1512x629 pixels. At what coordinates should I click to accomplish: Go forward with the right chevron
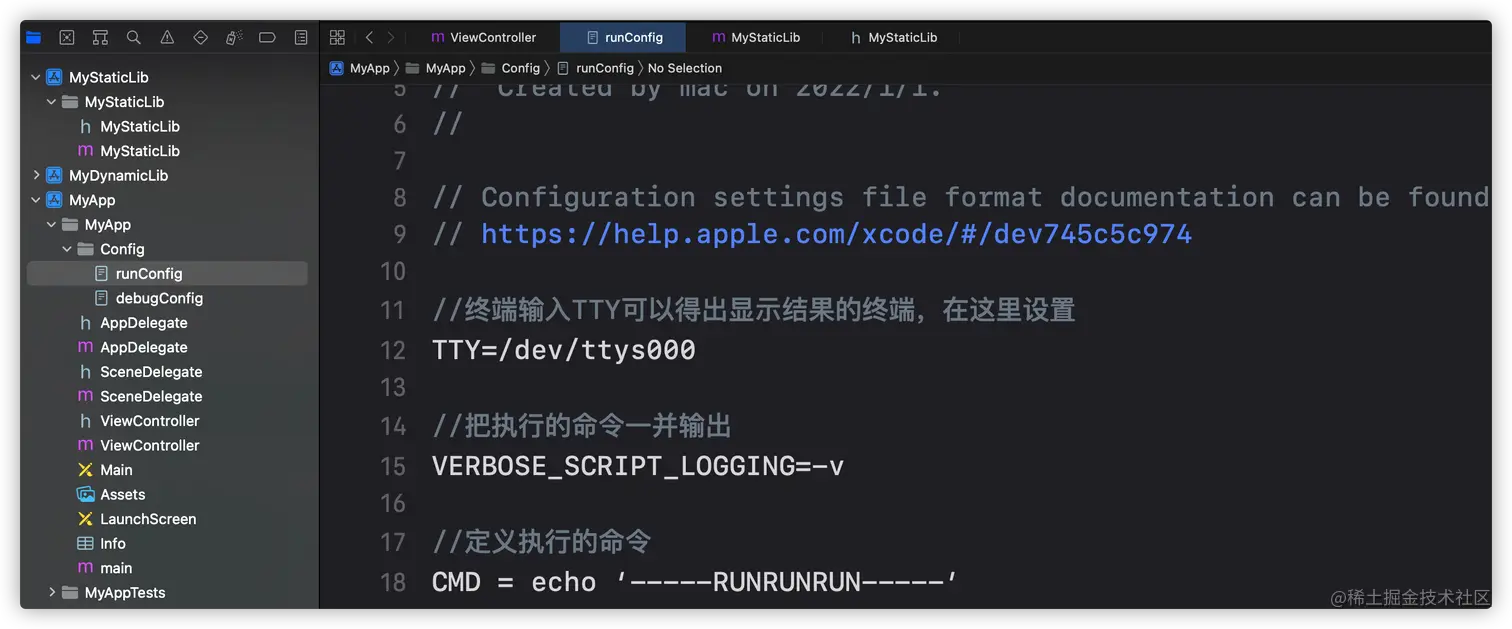(x=391, y=37)
